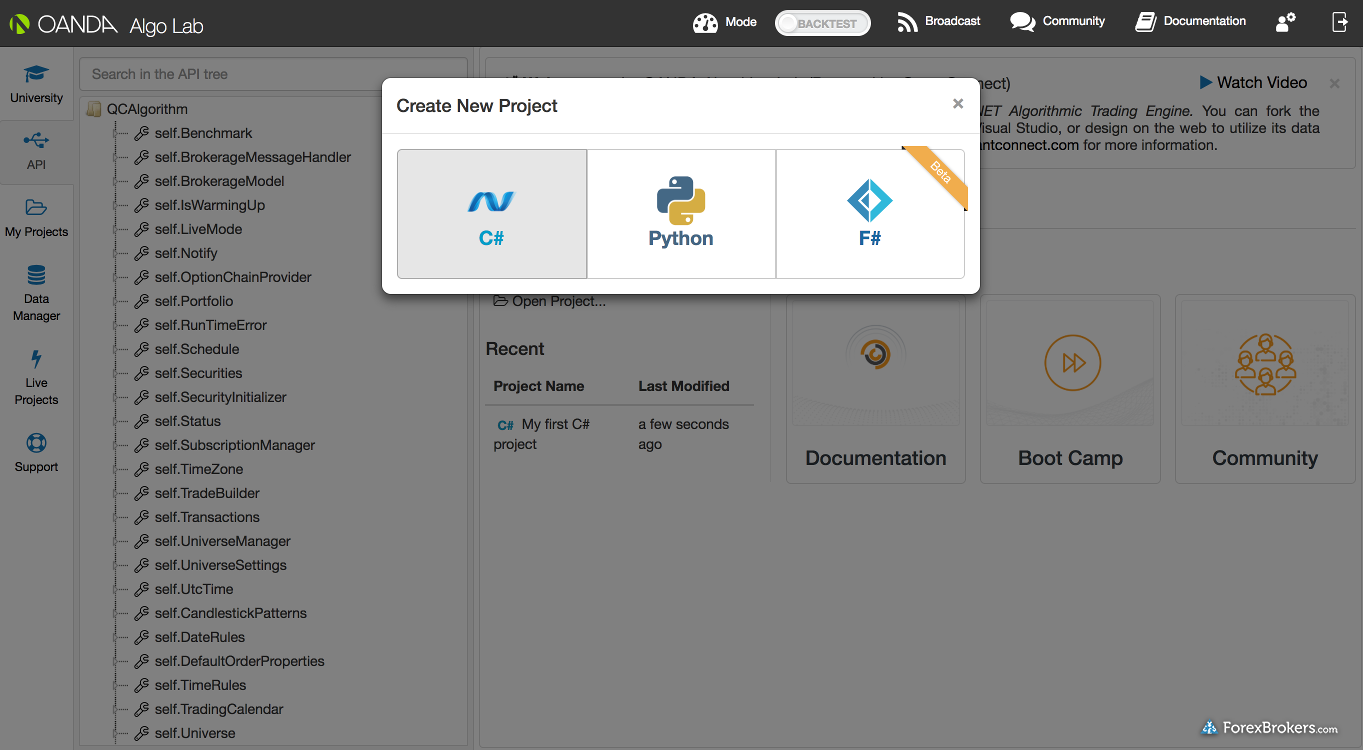Open the Broadcast feed menu
1363x750 pixels.
click(x=938, y=21)
